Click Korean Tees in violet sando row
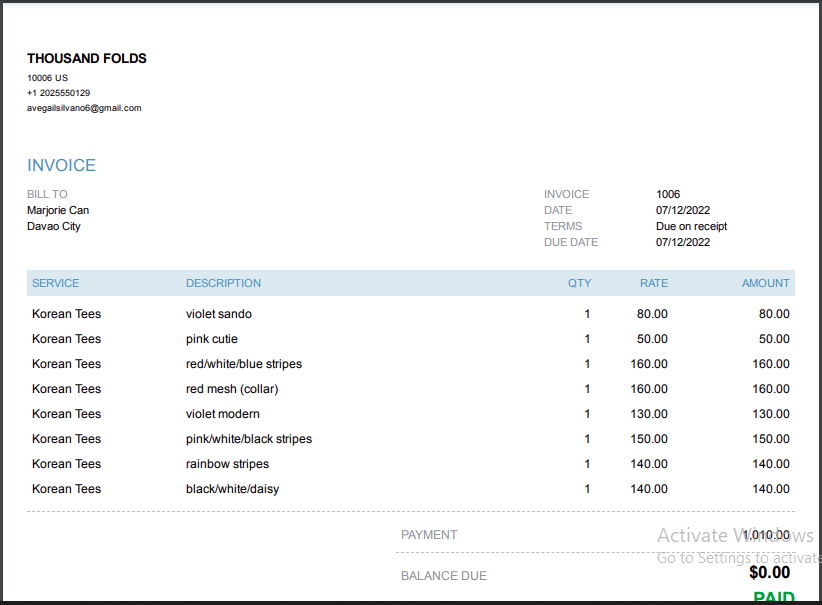The image size is (822, 605). [x=67, y=314]
